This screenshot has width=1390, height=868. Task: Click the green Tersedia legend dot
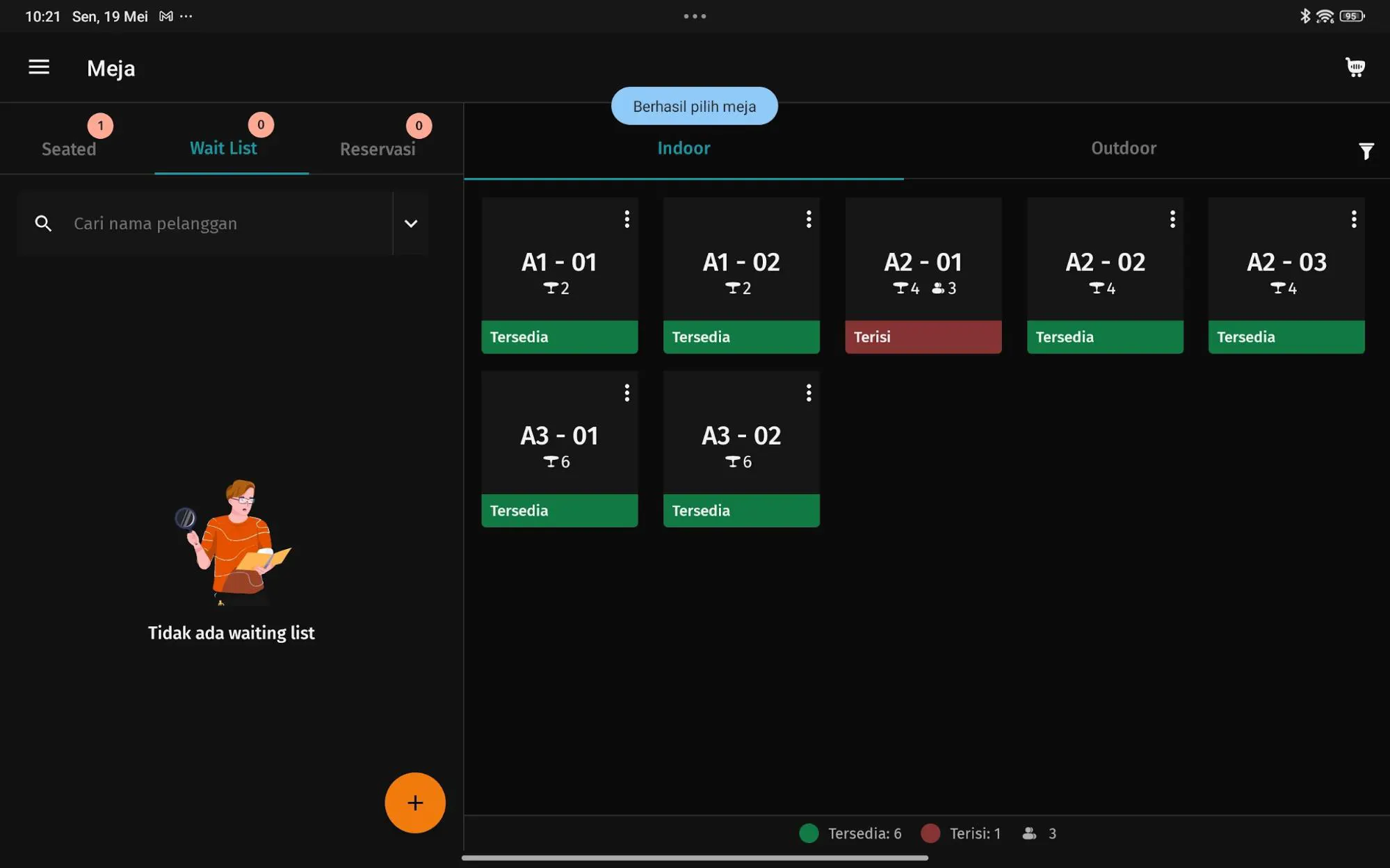[809, 833]
